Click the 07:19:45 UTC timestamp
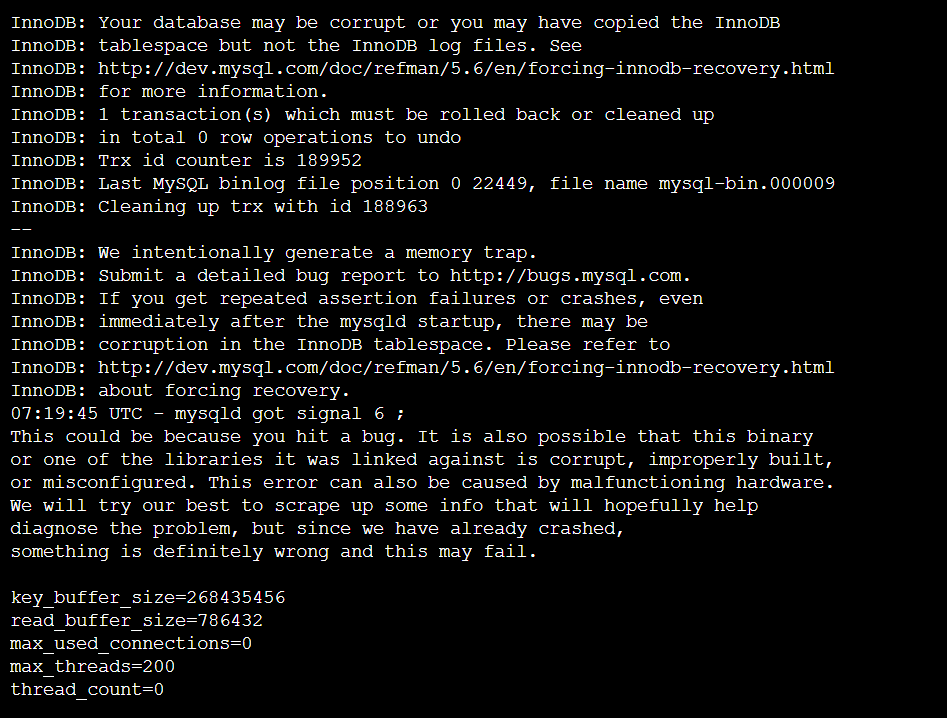Image resolution: width=947 pixels, height=718 pixels. [77, 413]
